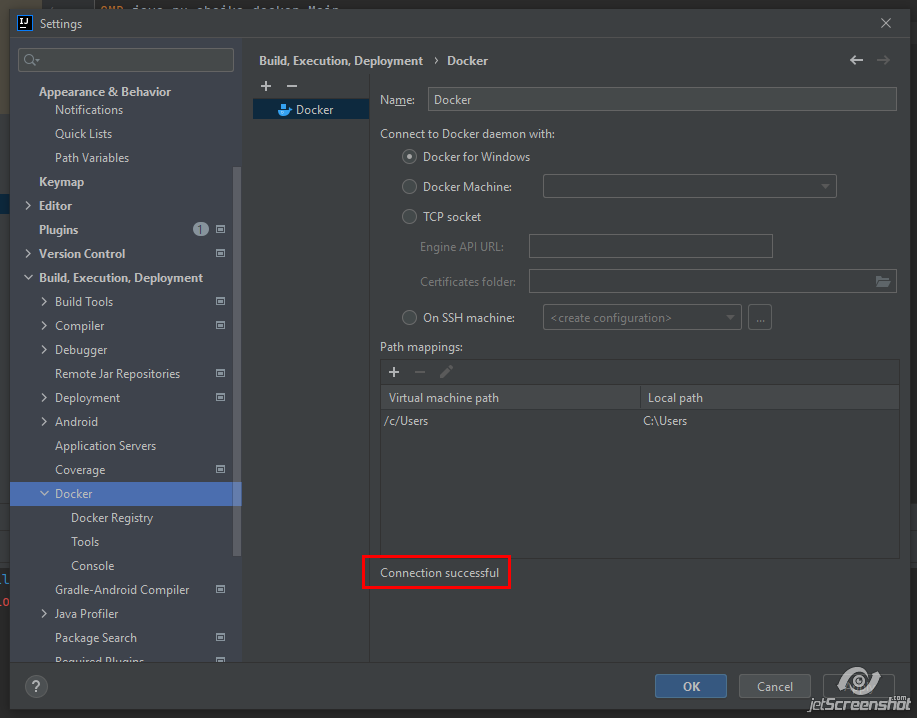Select the On SSH machine radio option
Screen dimensions: 917x718
409,317
